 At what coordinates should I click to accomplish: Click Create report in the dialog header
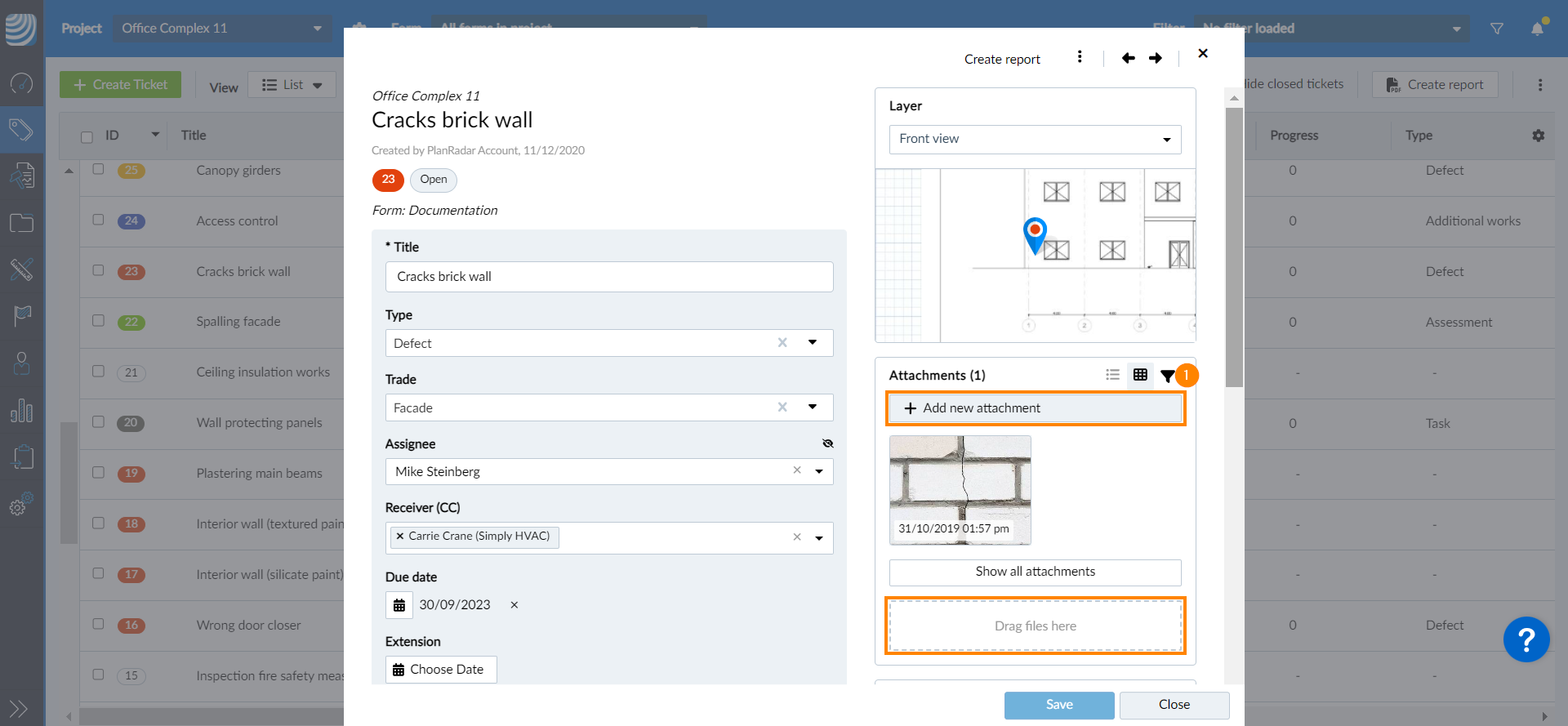(x=1002, y=59)
